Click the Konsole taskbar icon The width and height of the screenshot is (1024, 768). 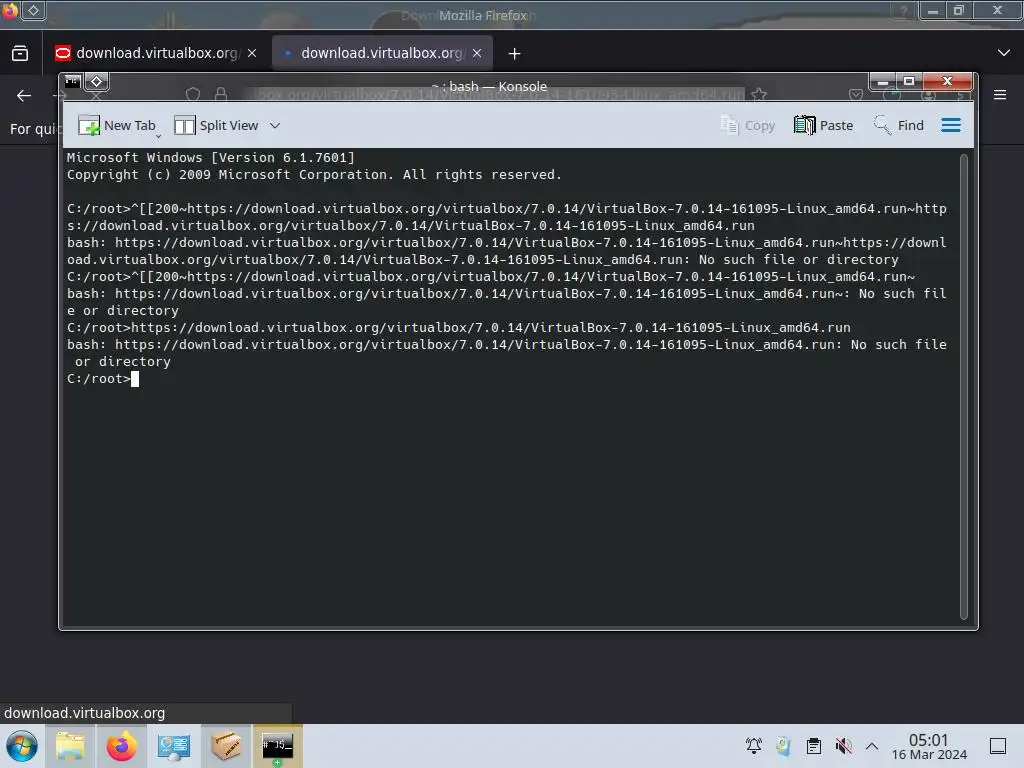(x=278, y=746)
